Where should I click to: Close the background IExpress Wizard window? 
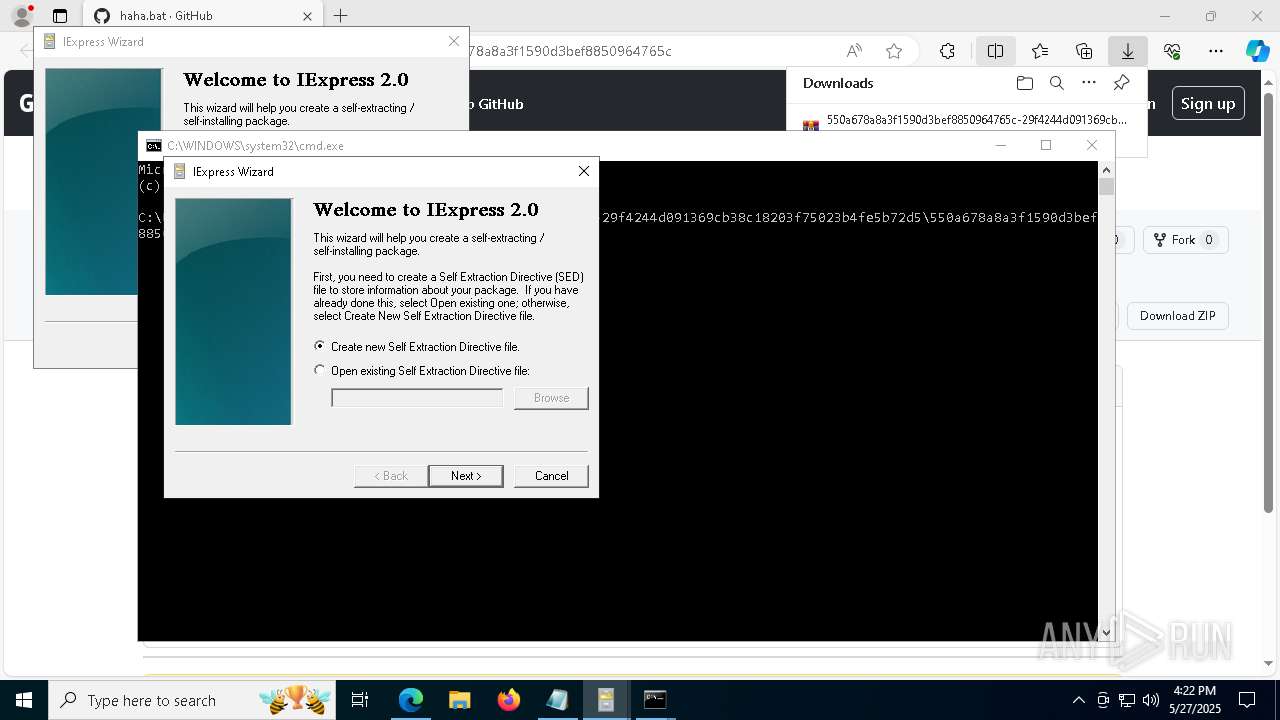[454, 41]
